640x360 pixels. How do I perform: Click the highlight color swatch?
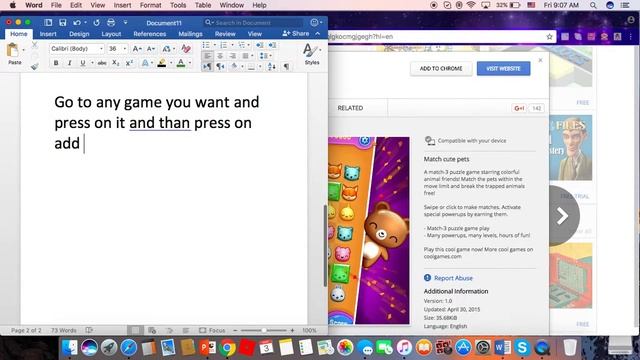(162, 63)
